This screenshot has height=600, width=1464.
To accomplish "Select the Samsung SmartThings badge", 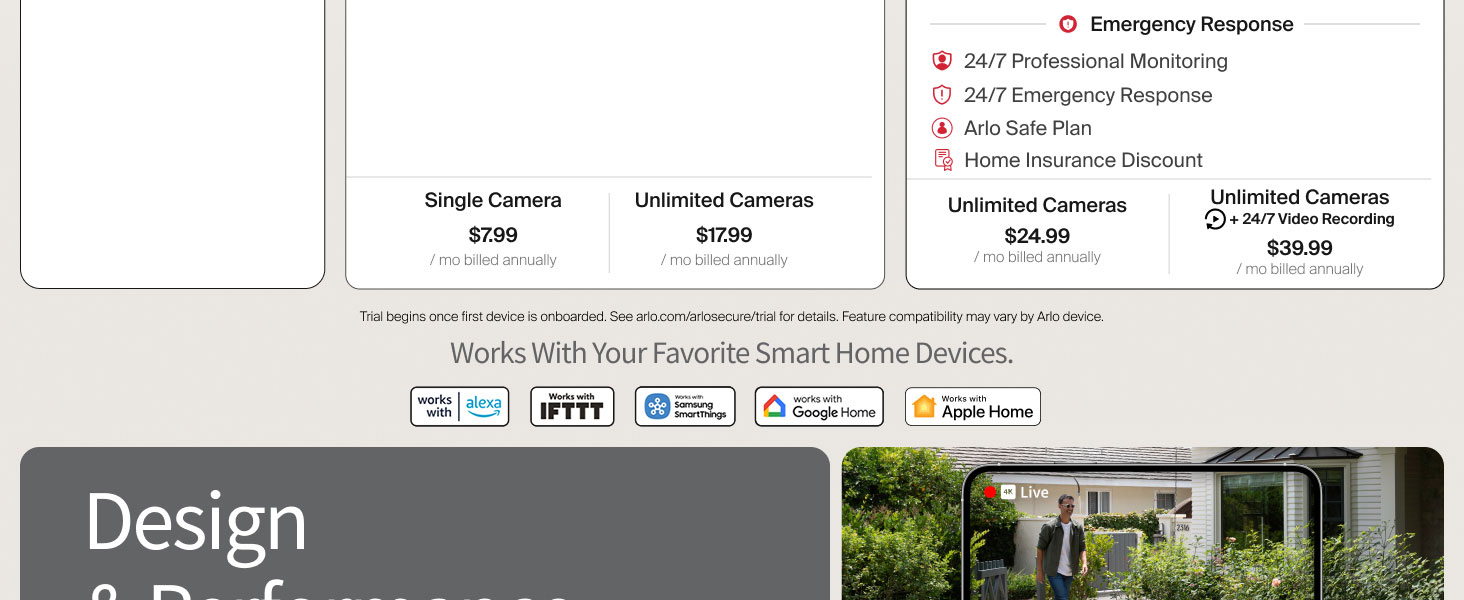I will click(x=685, y=407).
